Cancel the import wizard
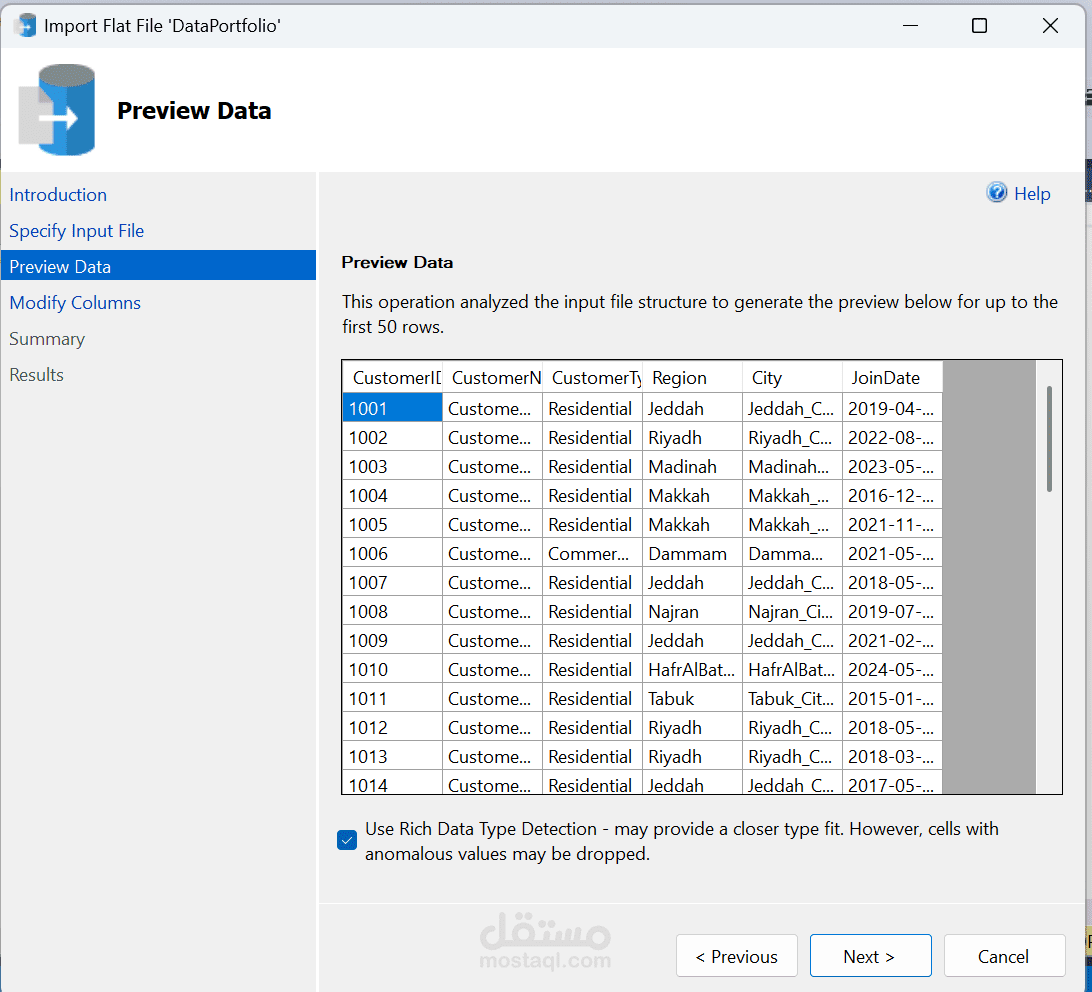The width and height of the screenshot is (1092, 992). click(1003, 957)
